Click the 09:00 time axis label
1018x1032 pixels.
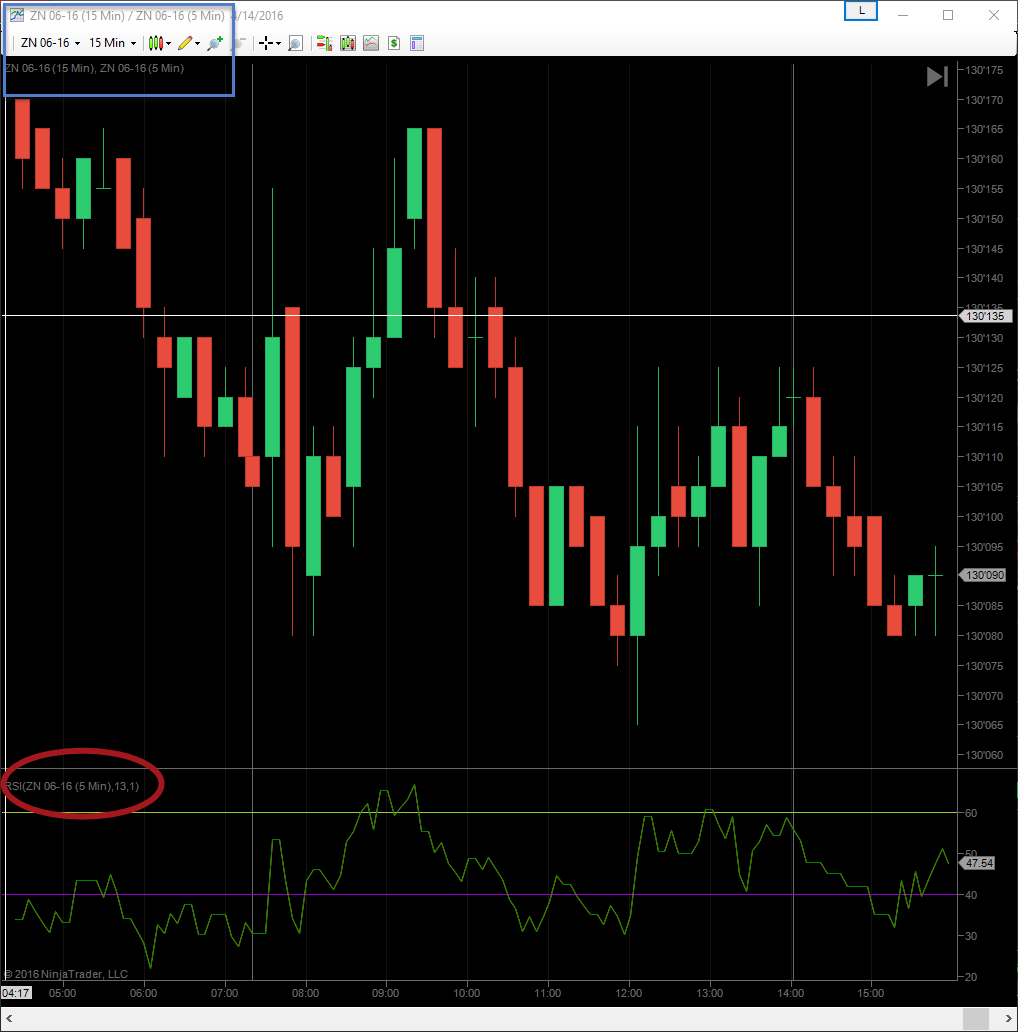[386, 993]
